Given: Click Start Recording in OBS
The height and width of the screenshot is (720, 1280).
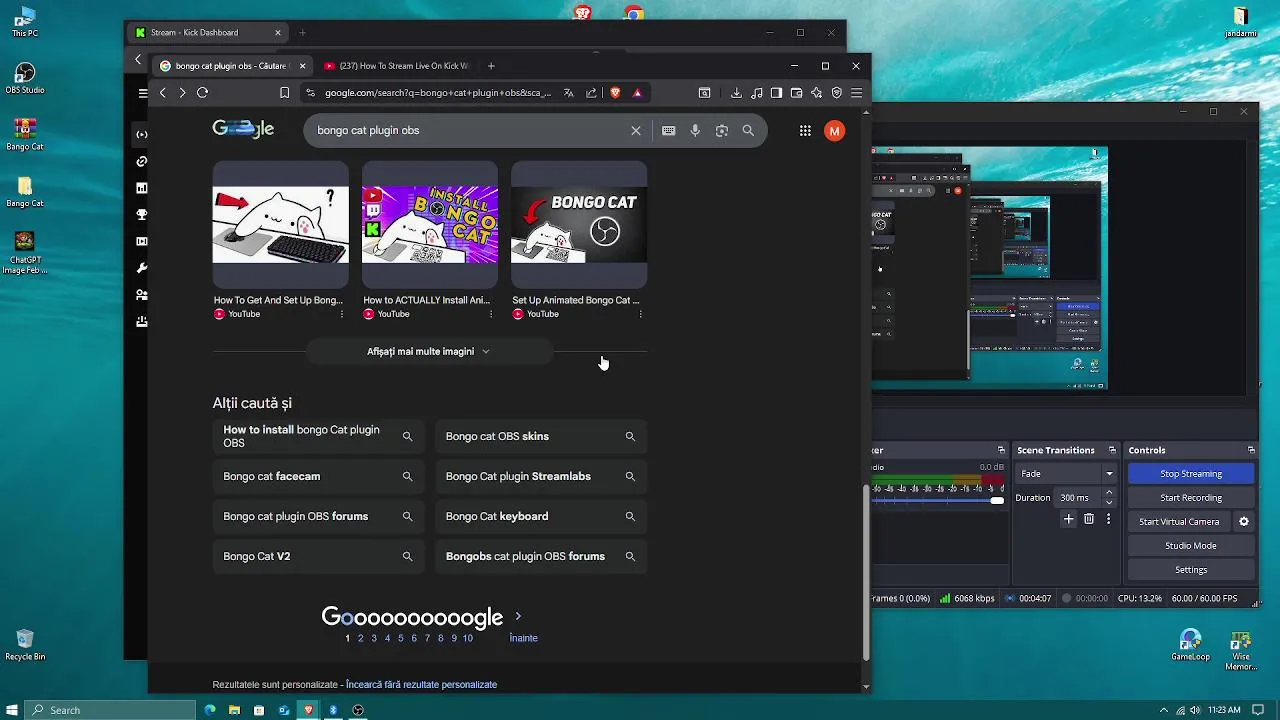Looking at the screenshot, I should click(x=1191, y=497).
